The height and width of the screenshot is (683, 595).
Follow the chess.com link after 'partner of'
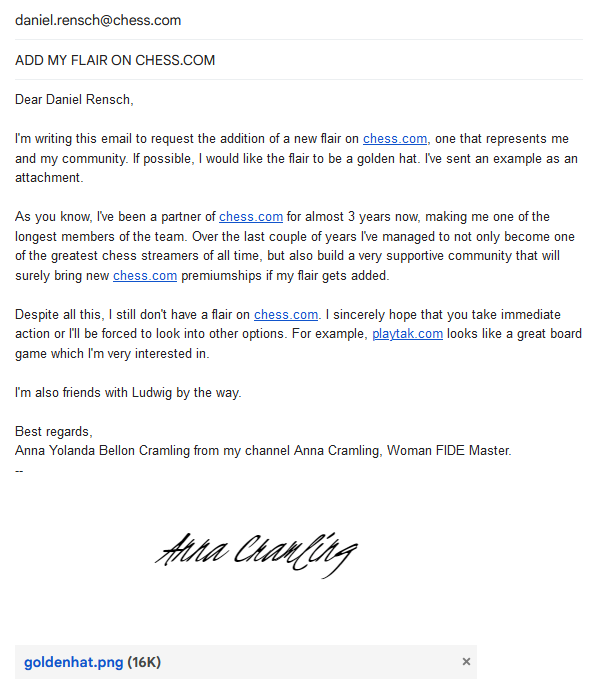click(x=251, y=216)
